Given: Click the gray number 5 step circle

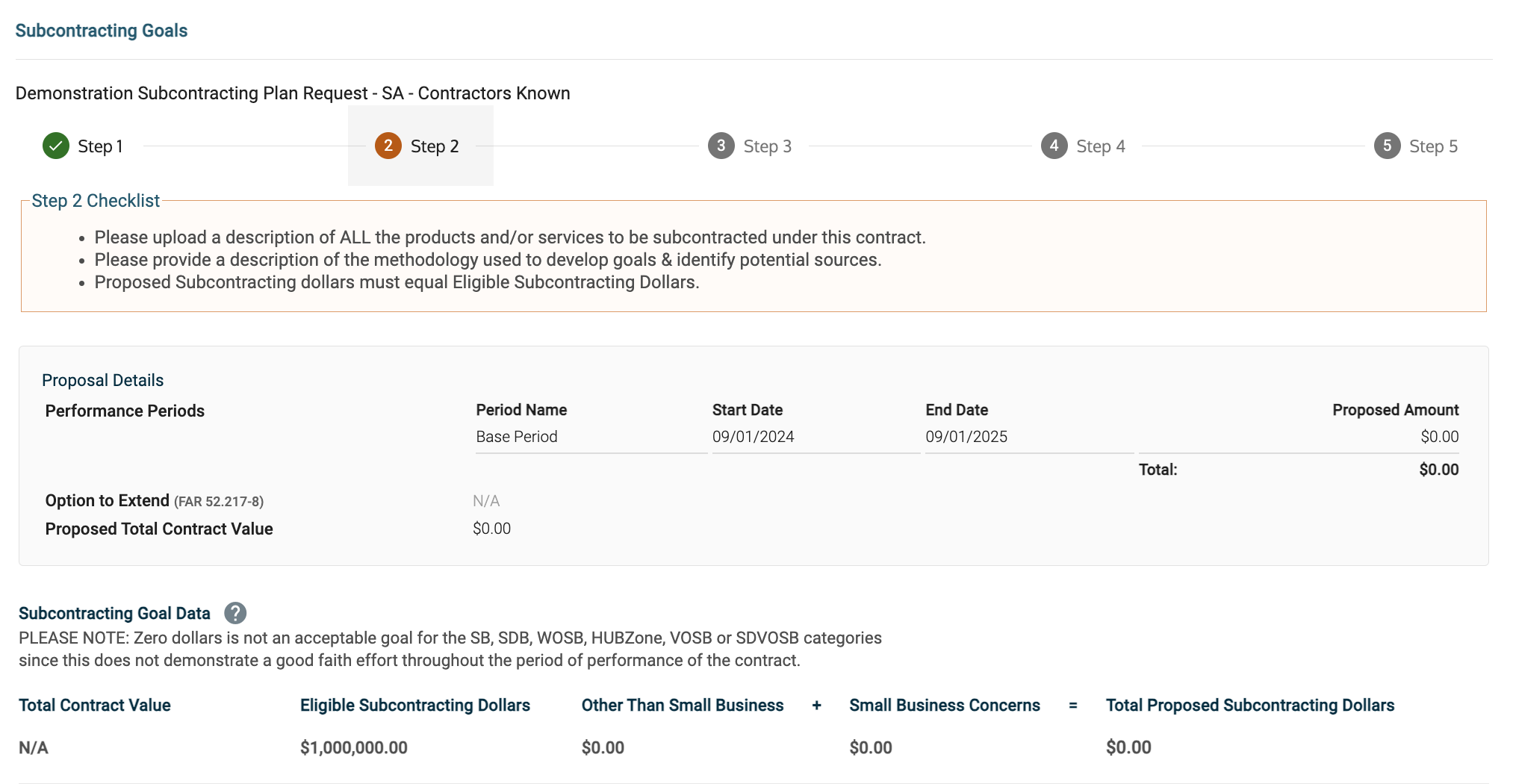Looking at the screenshot, I should point(1387,146).
